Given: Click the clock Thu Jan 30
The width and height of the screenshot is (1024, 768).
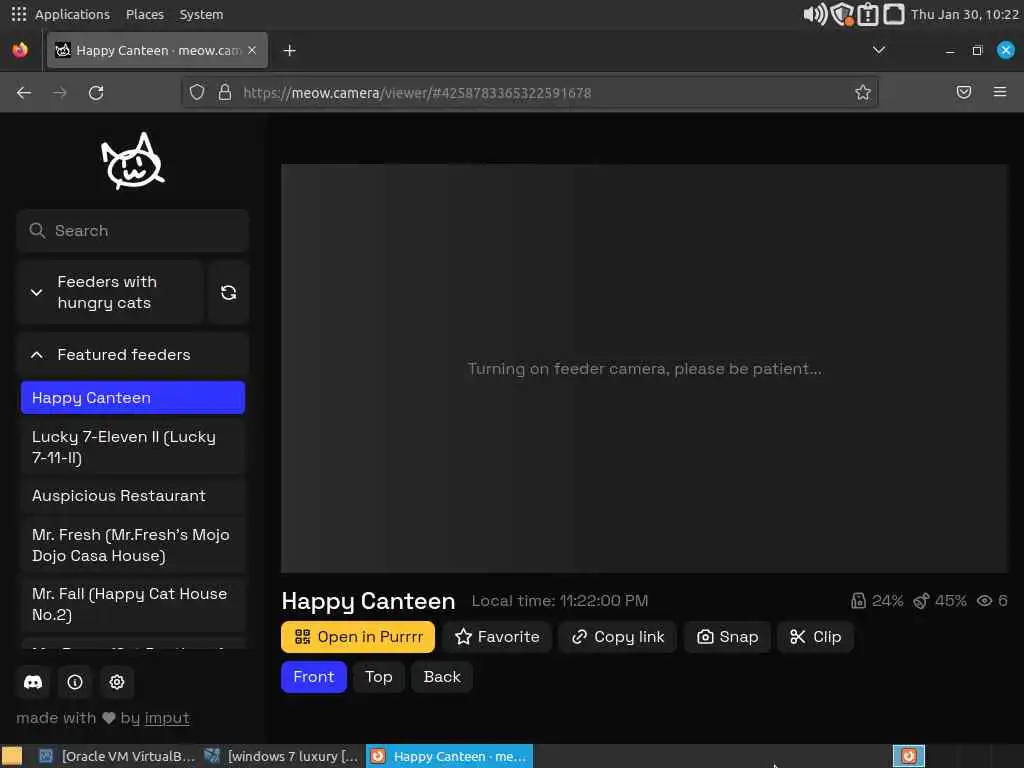Looking at the screenshot, I should (965, 14).
